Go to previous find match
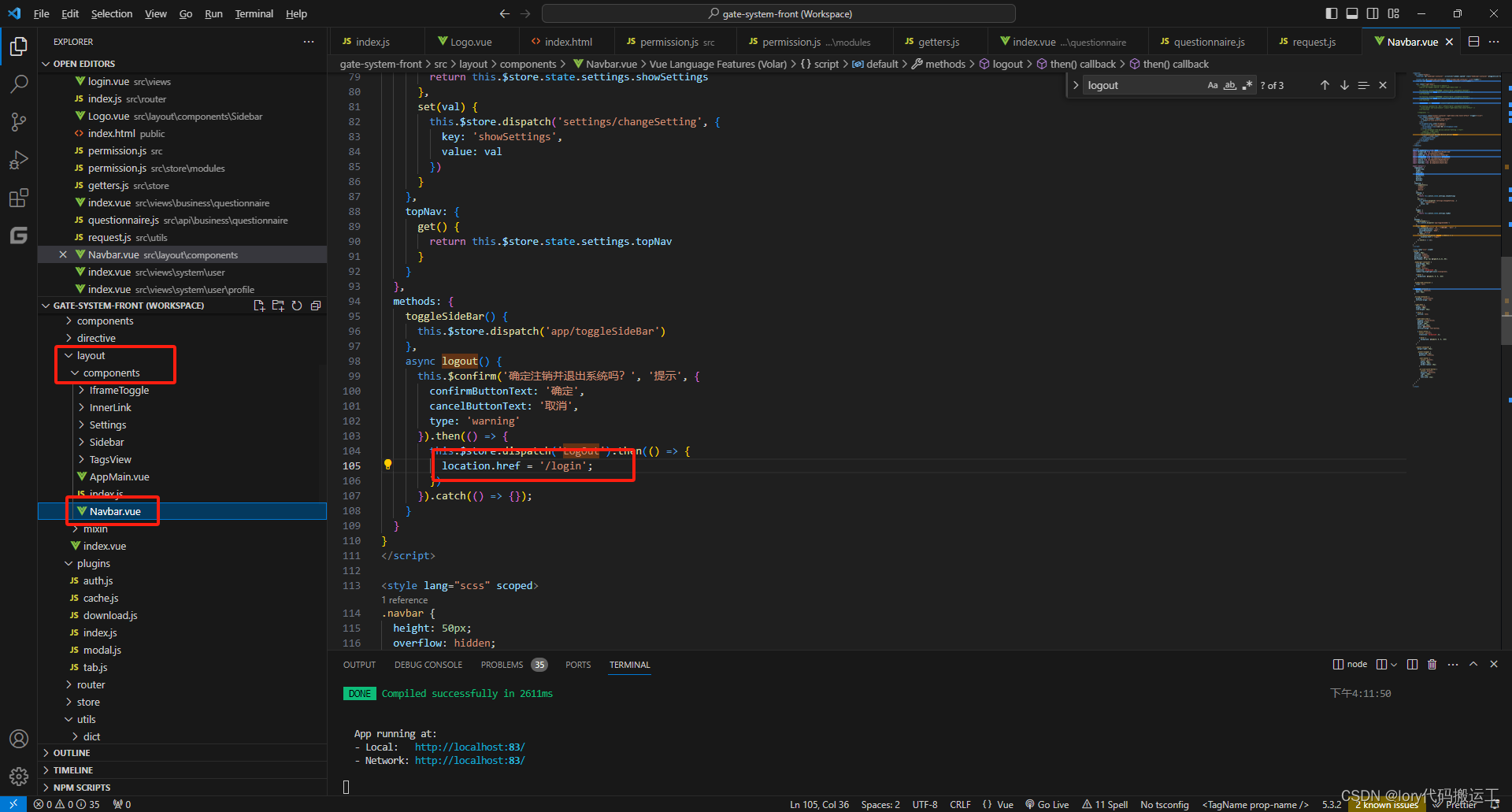The width and height of the screenshot is (1512, 812). pyautogui.click(x=1325, y=85)
